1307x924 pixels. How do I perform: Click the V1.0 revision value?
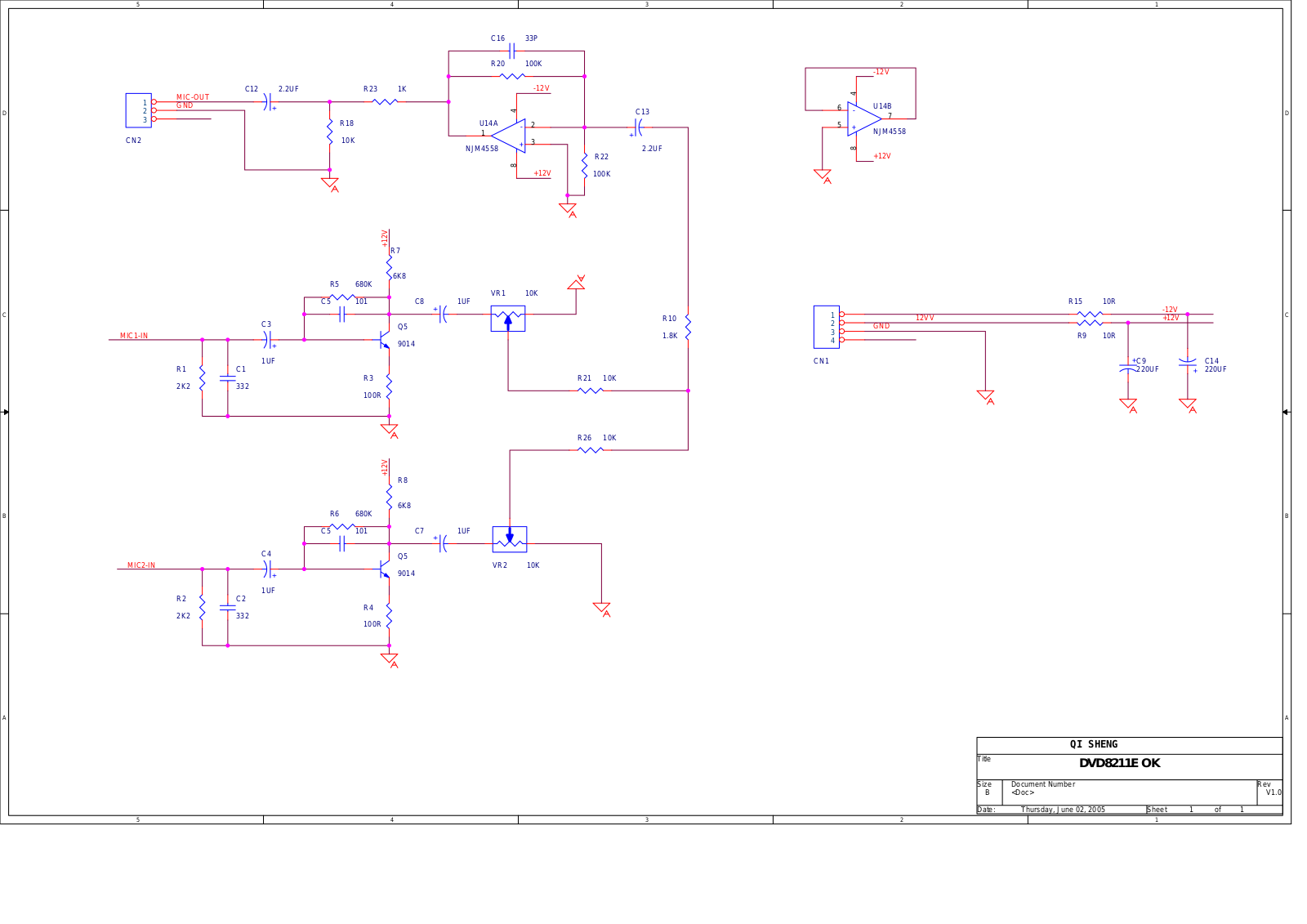tap(1274, 792)
